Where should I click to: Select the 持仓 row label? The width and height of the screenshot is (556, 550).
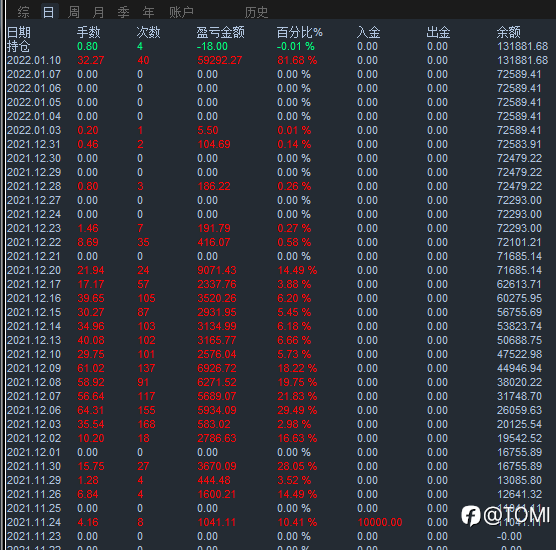19,46
